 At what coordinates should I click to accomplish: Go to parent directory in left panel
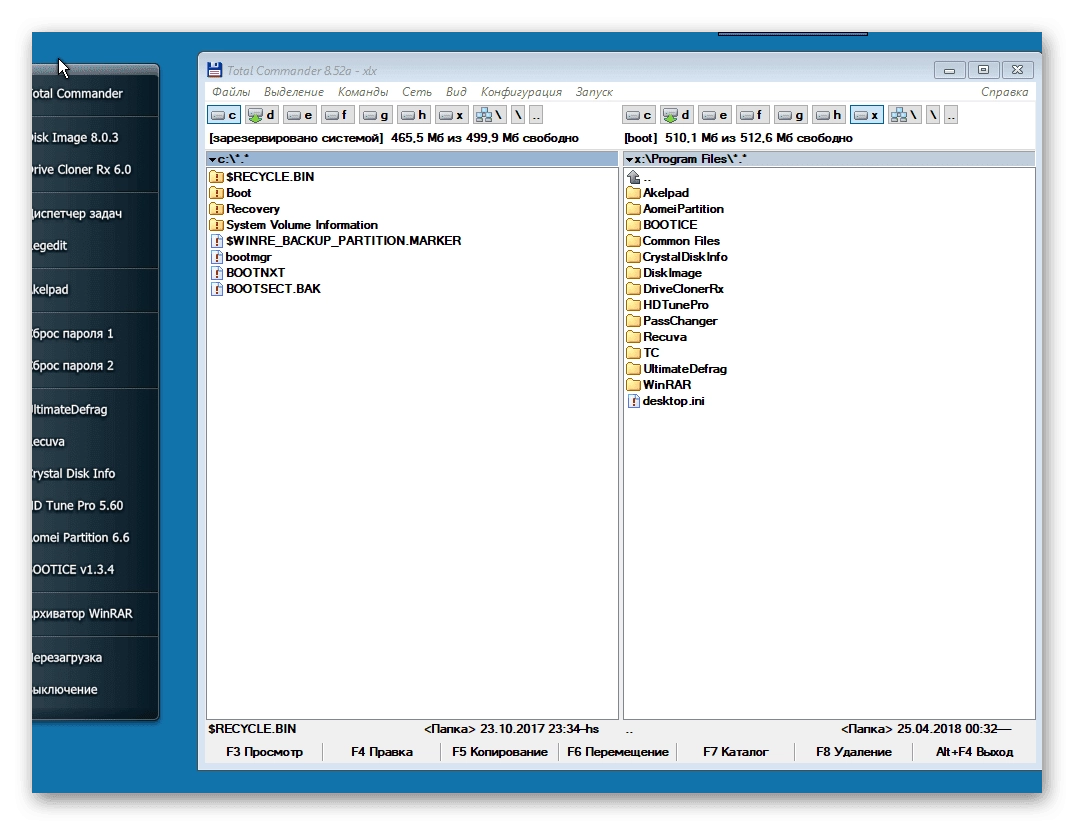(536, 115)
